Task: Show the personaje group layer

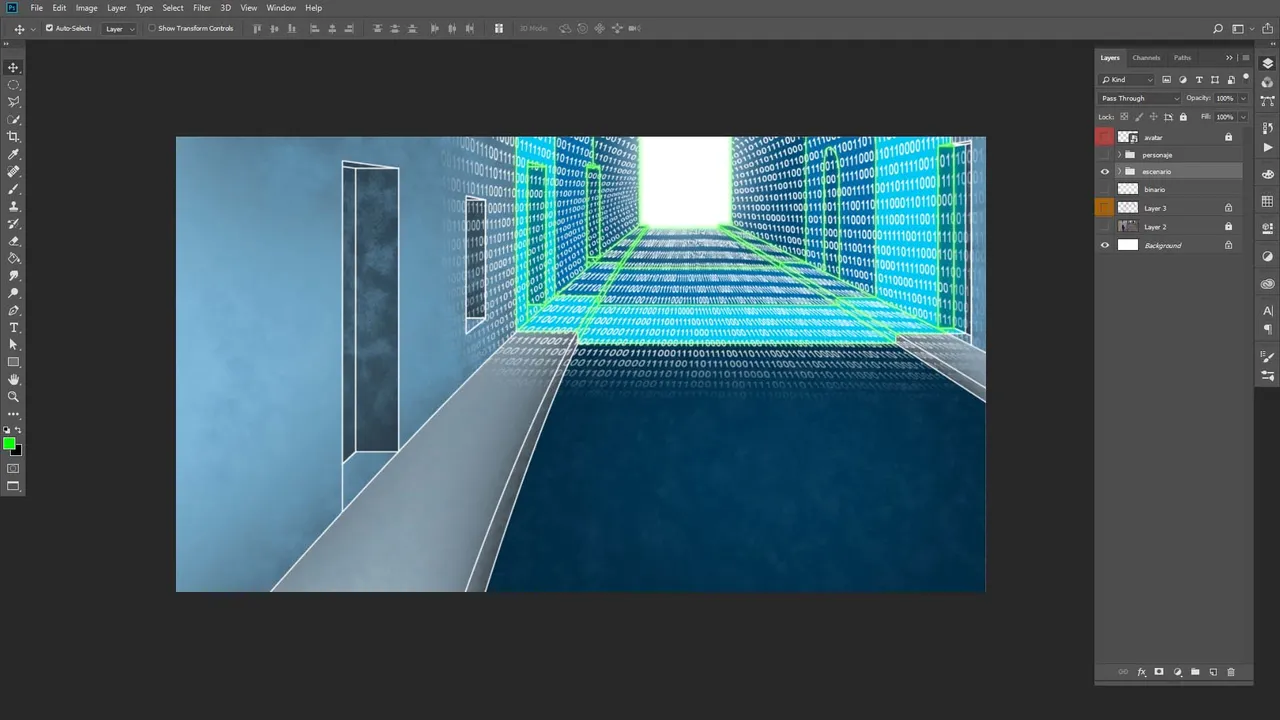Action: coord(1105,155)
